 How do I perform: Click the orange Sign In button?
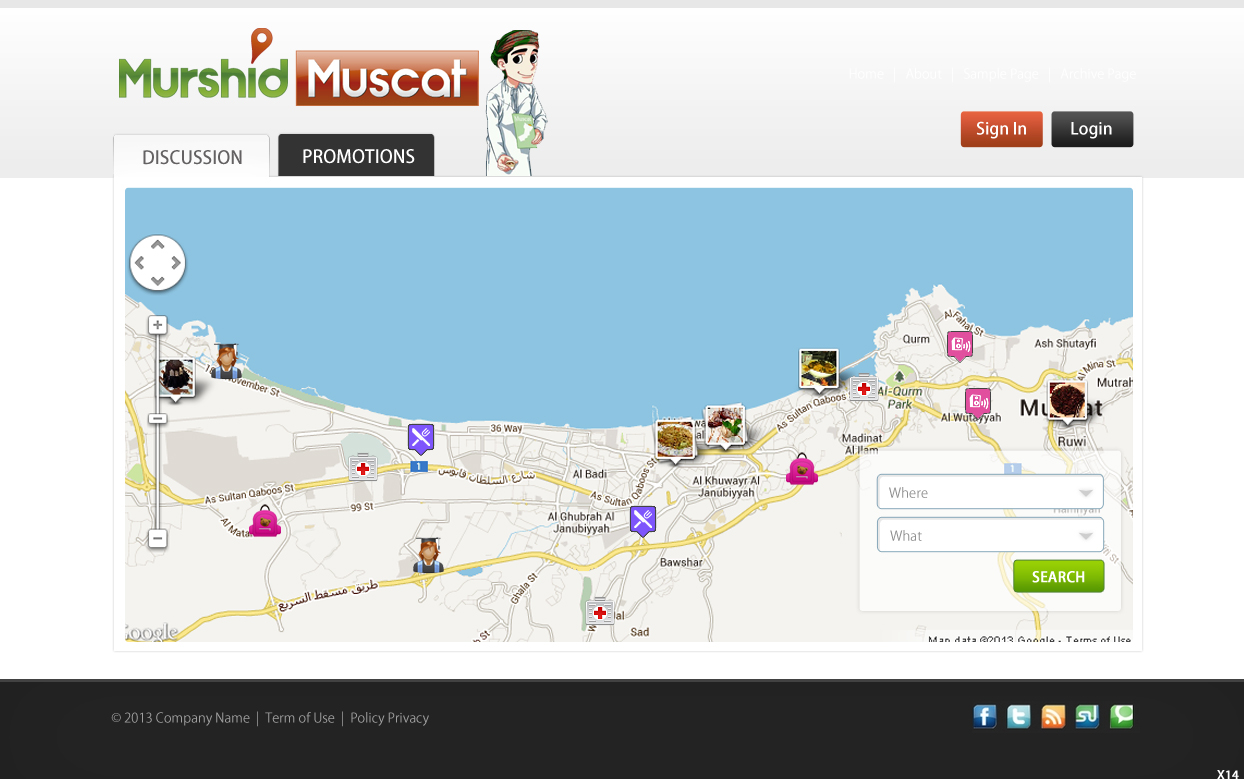(x=1001, y=129)
